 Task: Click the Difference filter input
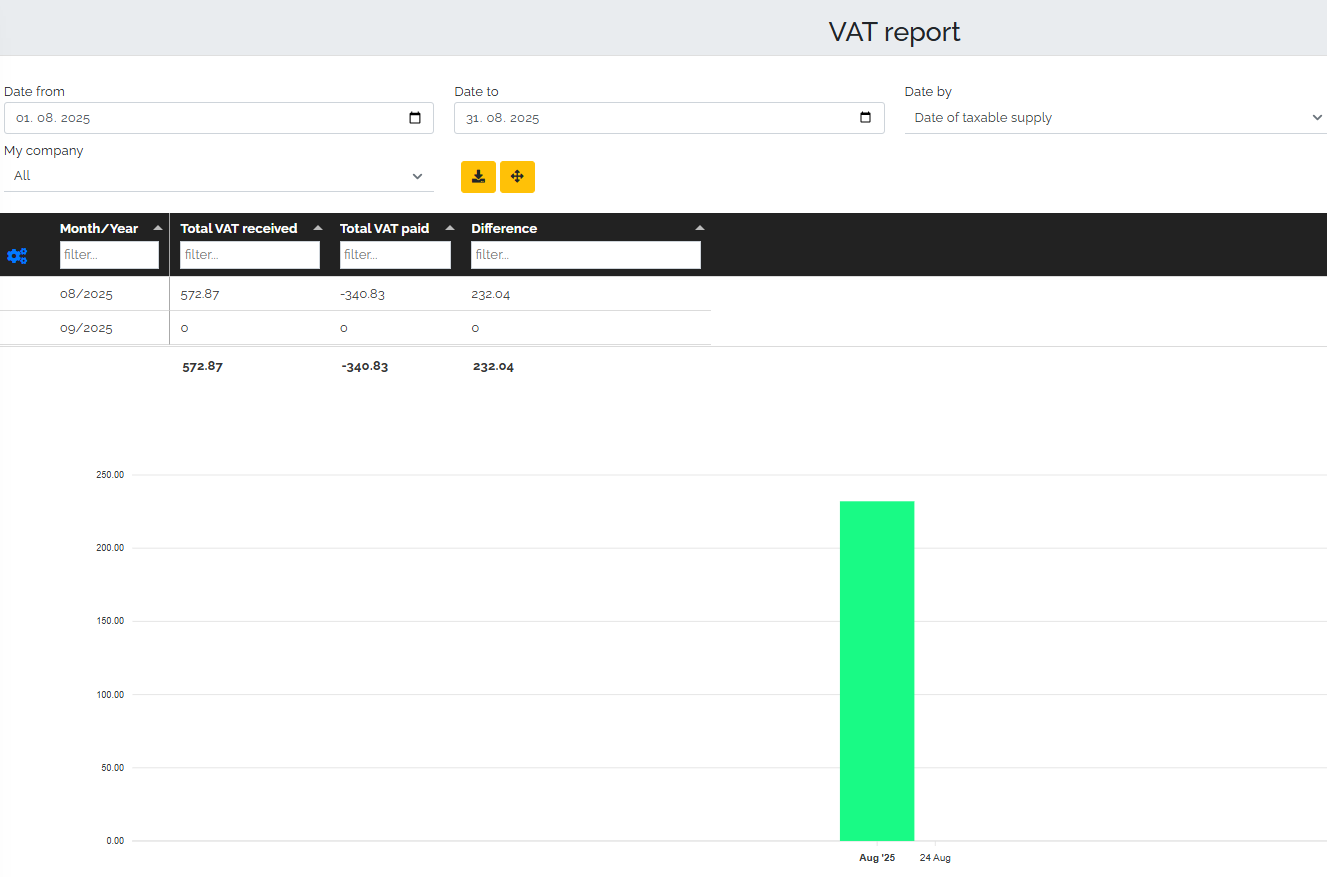585,255
